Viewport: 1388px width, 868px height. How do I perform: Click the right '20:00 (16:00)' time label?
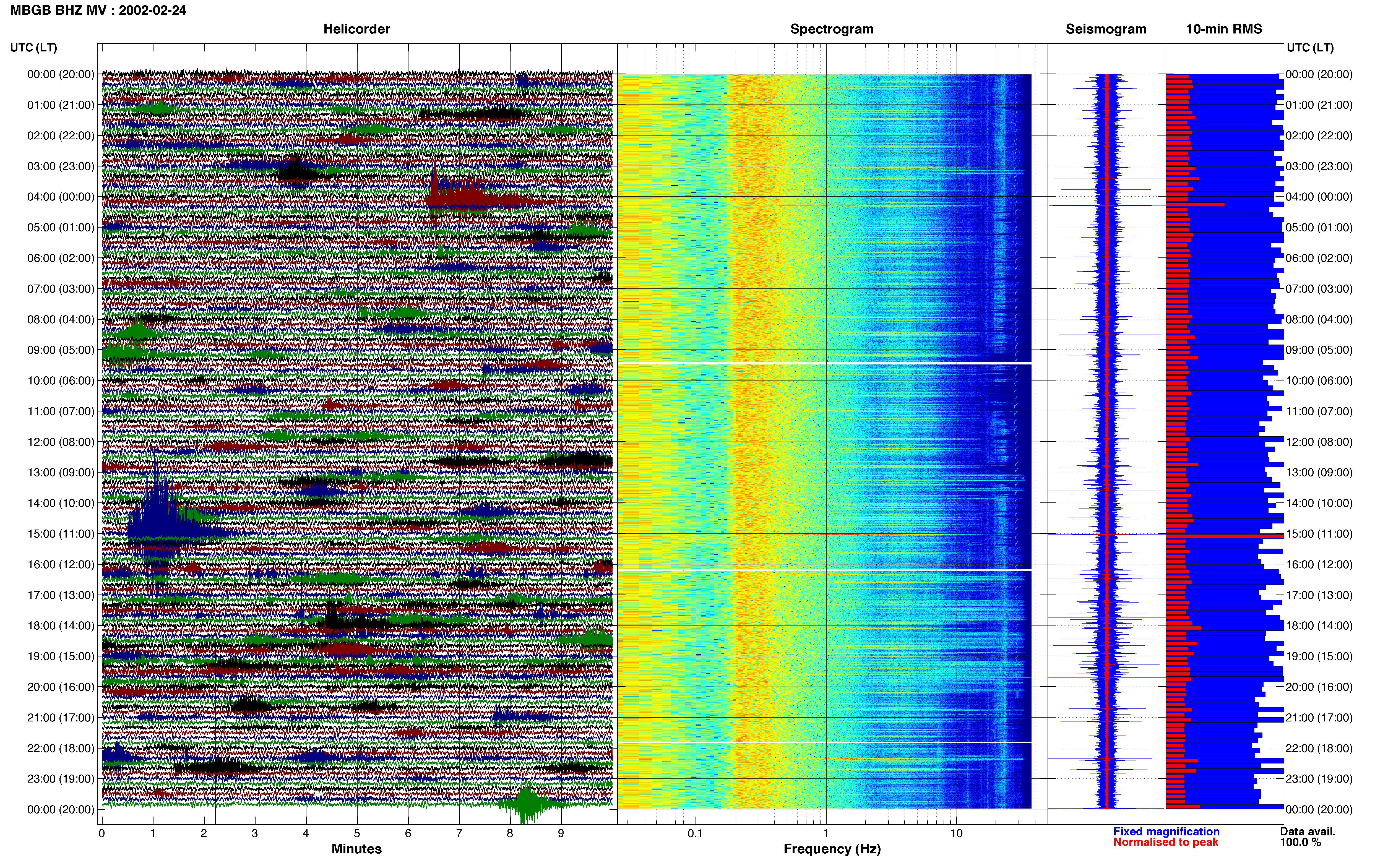[x=1319, y=687]
